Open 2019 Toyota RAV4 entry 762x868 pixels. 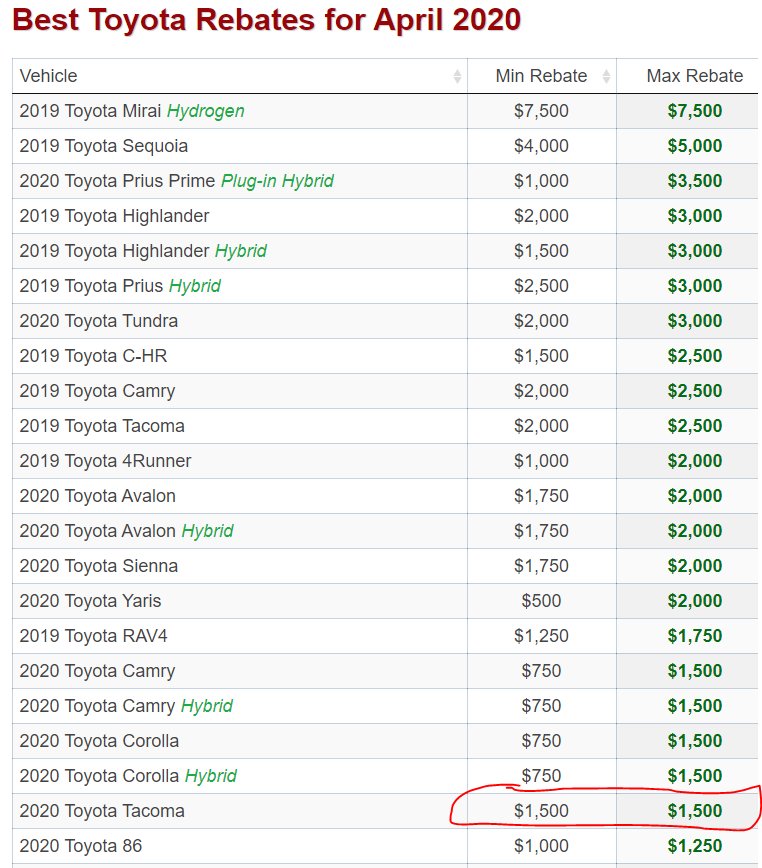pos(93,636)
